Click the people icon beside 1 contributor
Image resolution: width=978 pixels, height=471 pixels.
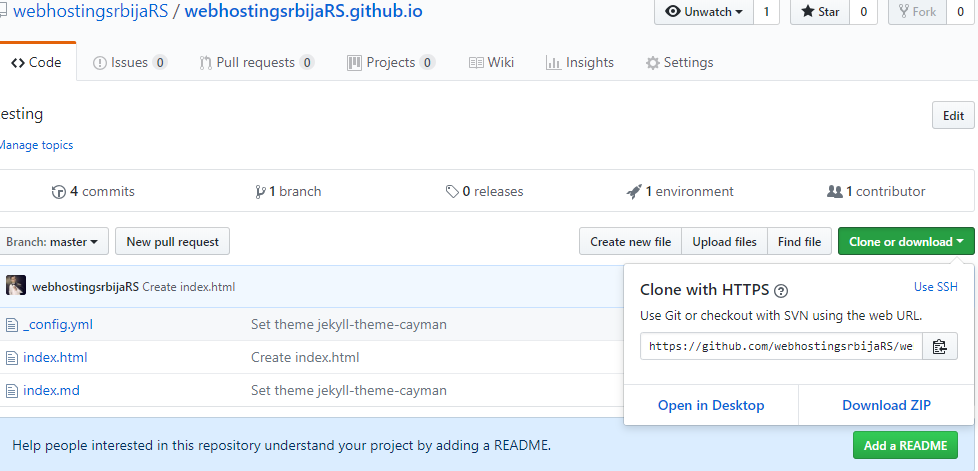pyautogui.click(x=835, y=192)
